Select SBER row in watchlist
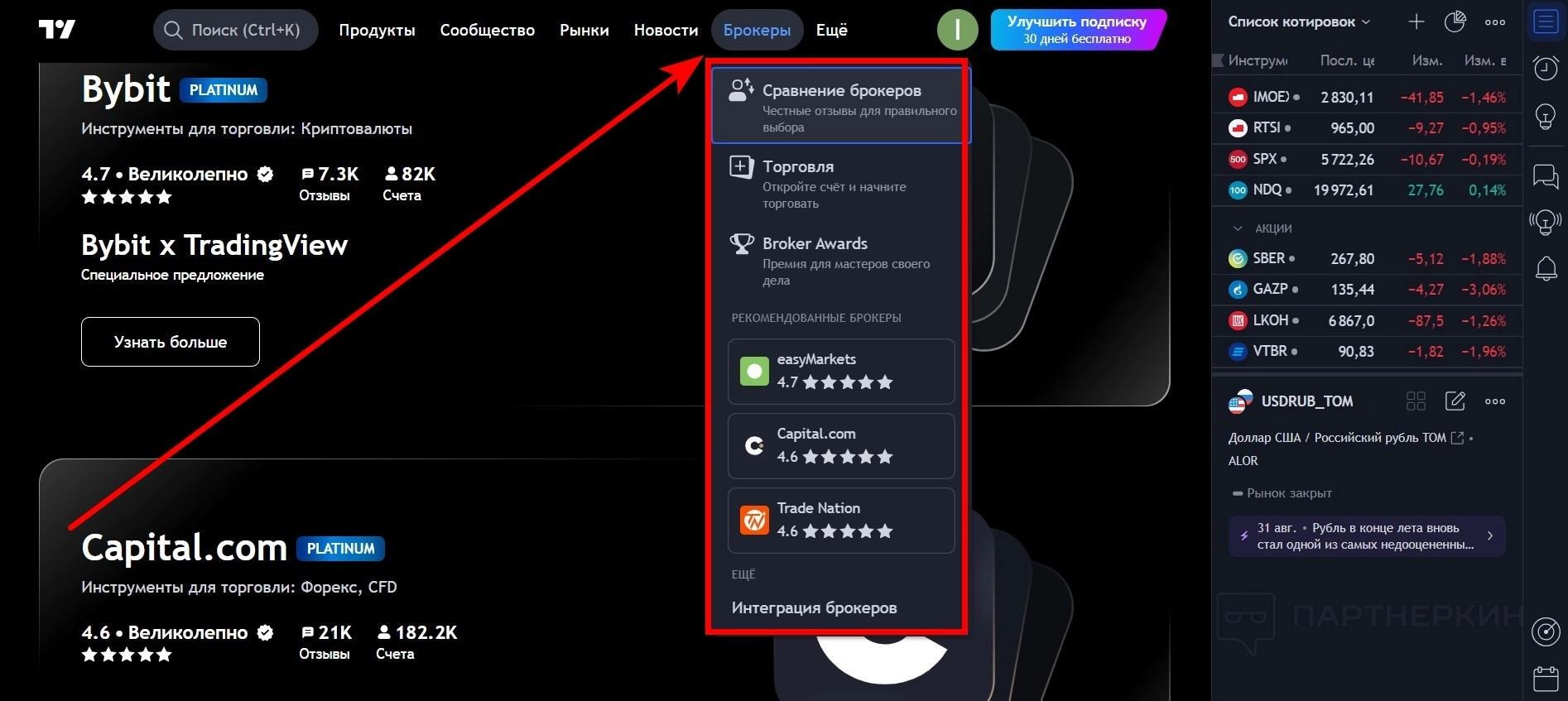This screenshot has height=701, width=1568. coord(1367,258)
